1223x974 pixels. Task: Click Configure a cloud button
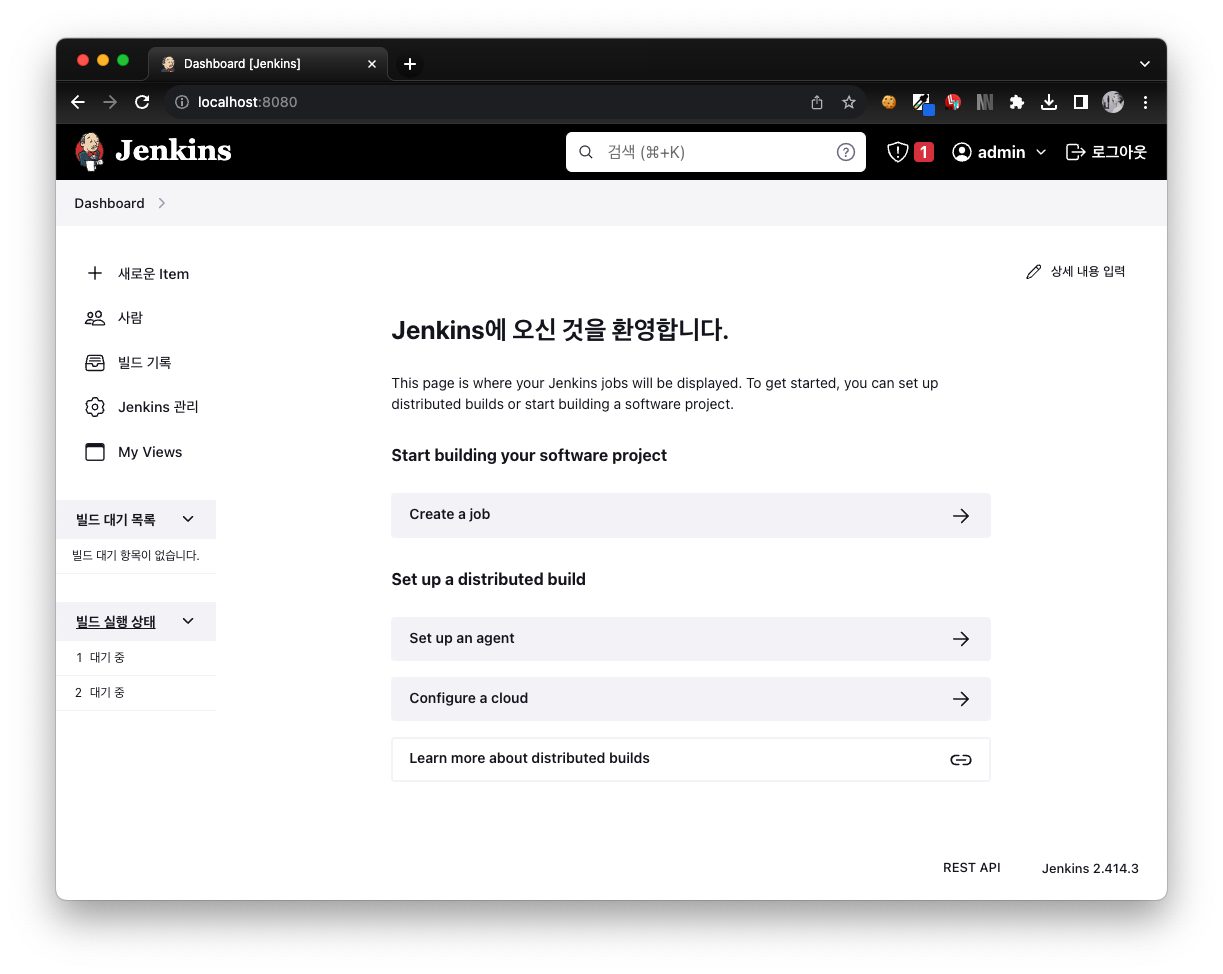pyautogui.click(x=691, y=699)
